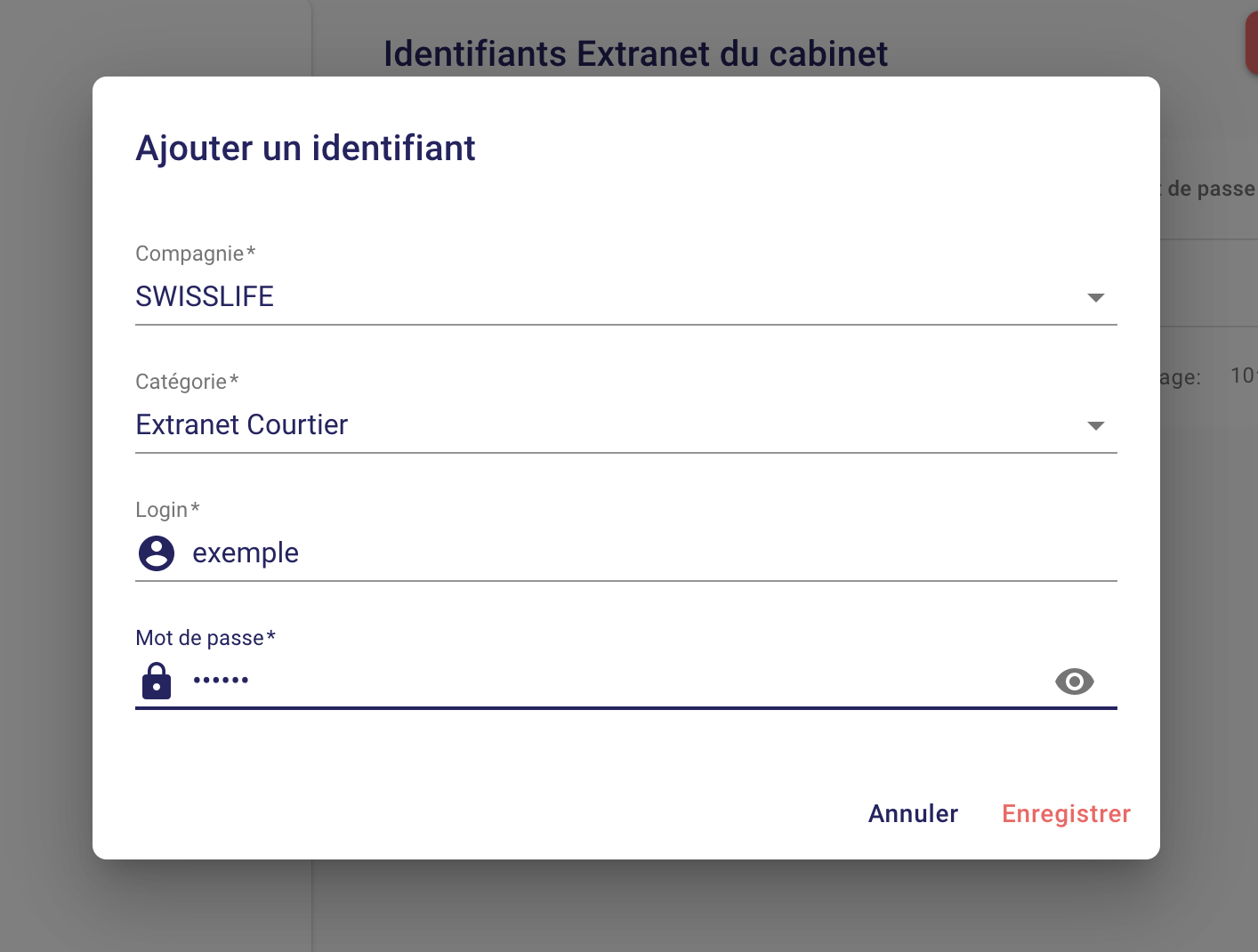Click the Mot de passe label
The height and width of the screenshot is (952, 1258).
click(x=206, y=638)
